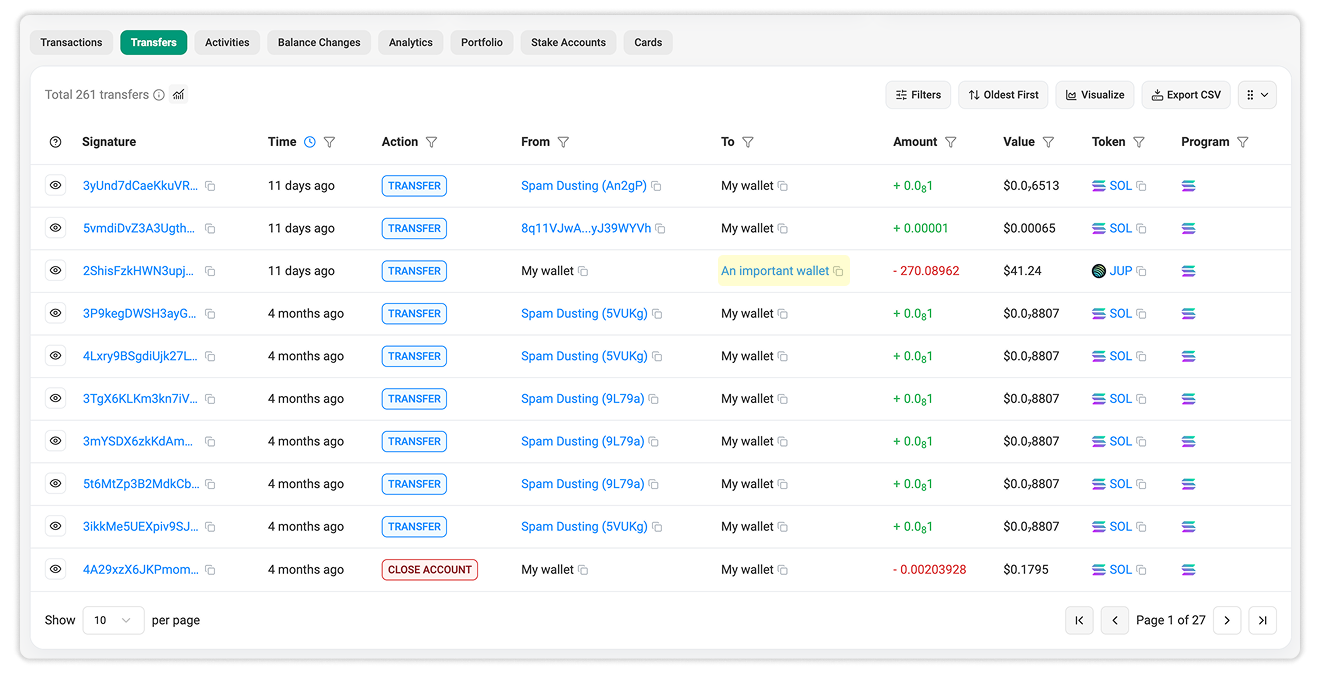Open the JUP token link
The width and height of the screenshot is (1320, 674).
tap(1121, 270)
